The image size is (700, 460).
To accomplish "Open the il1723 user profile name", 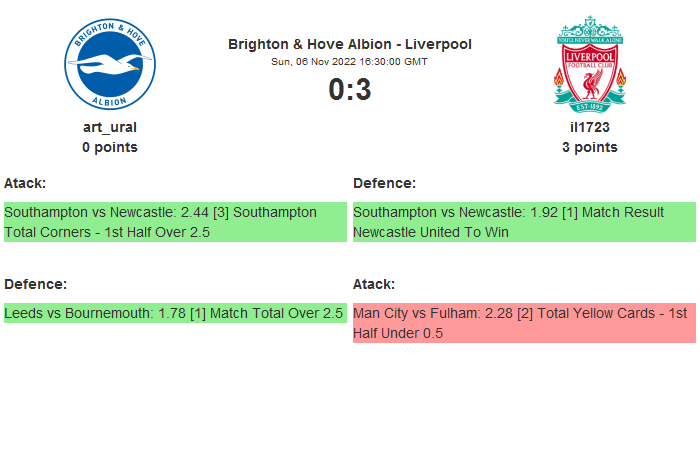I will pyautogui.click(x=589, y=127).
